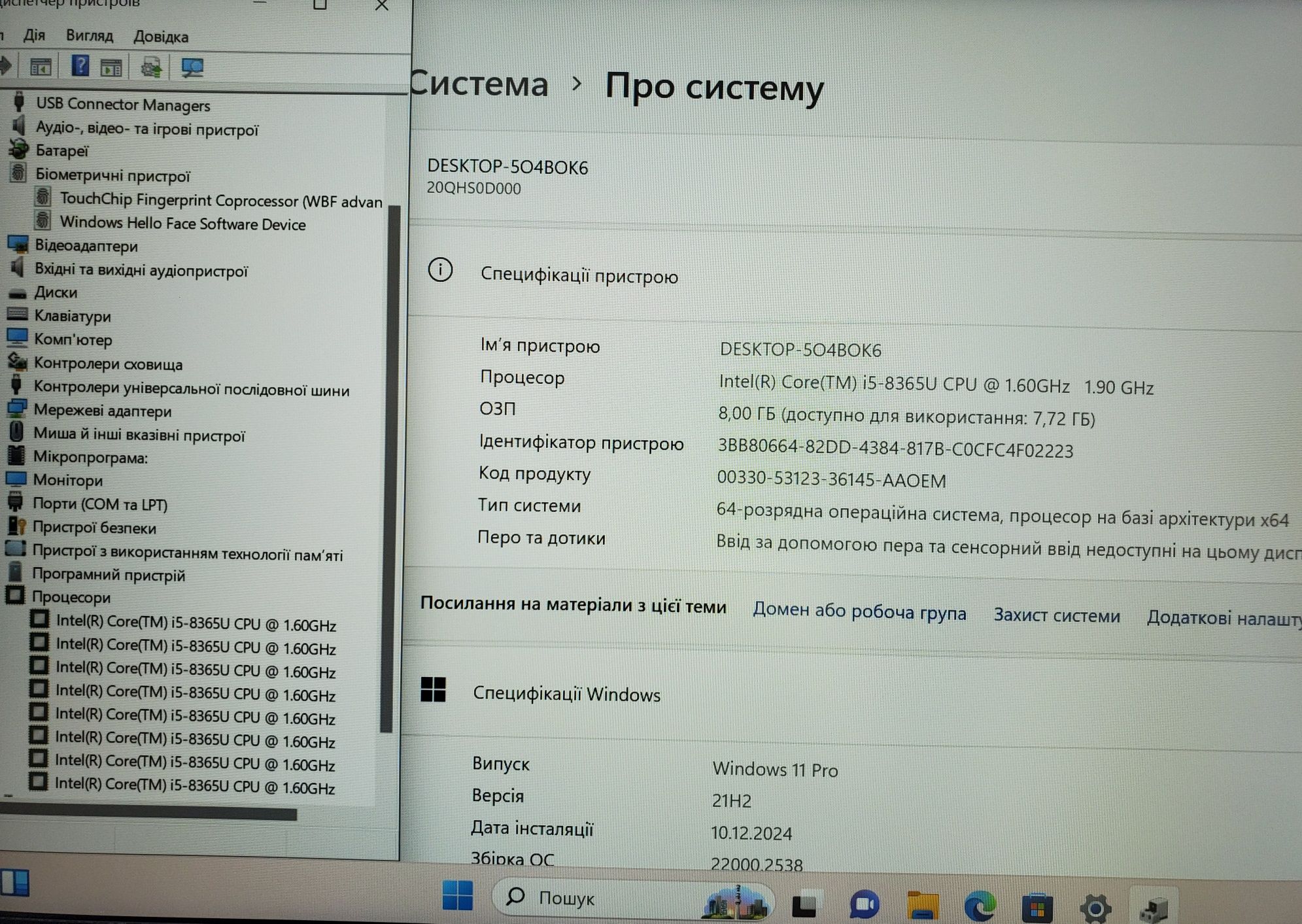The height and width of the screenshot is (924, 1302).
Task: Open File Explorer from taskbar
Action: coord(923,906)
